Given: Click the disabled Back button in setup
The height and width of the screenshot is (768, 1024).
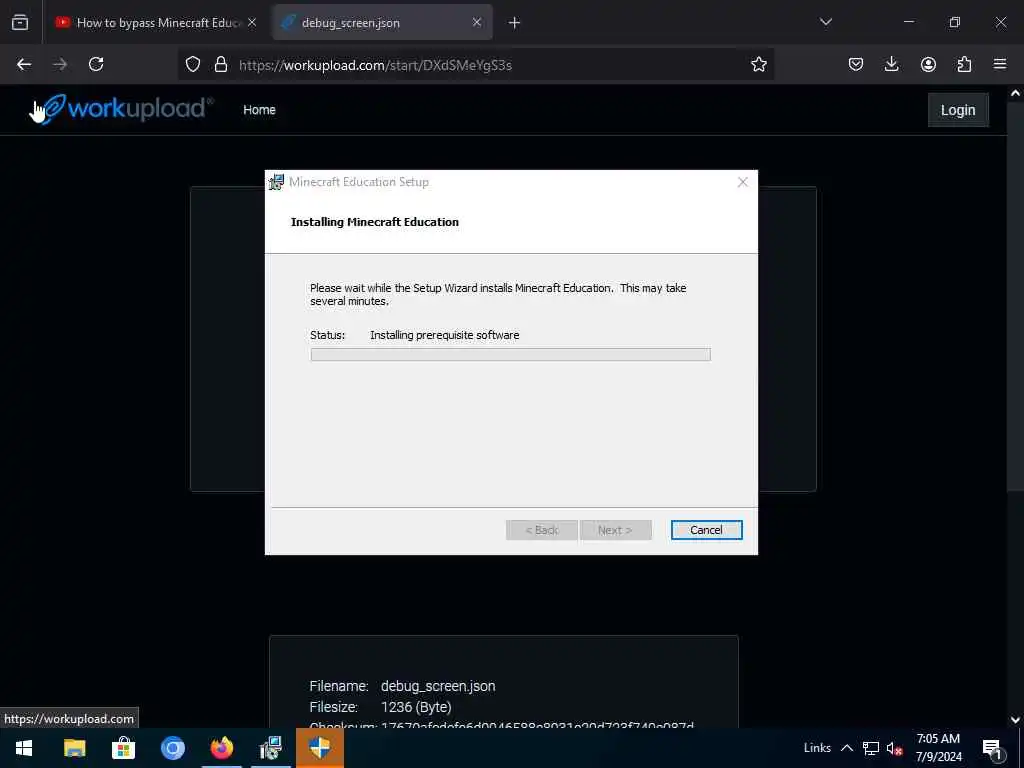Looking at the screenshot, I should [542, 530].
